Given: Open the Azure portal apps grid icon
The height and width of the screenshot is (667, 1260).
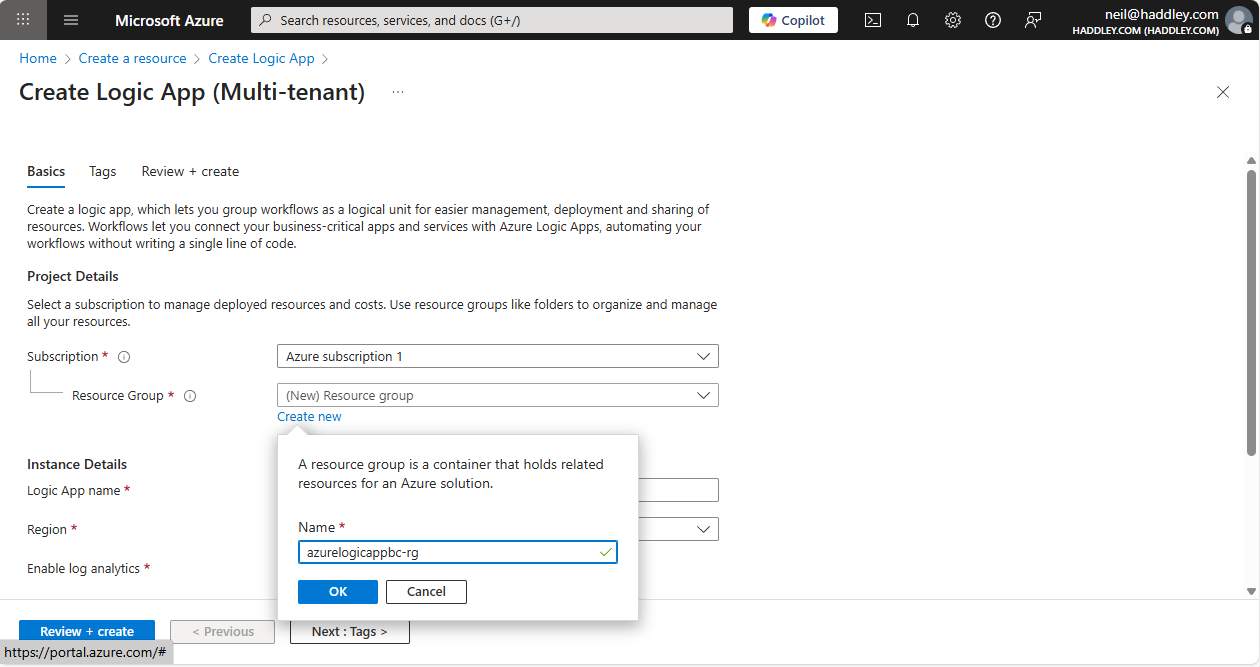Looking at the screenshot, I should (24, 20).
